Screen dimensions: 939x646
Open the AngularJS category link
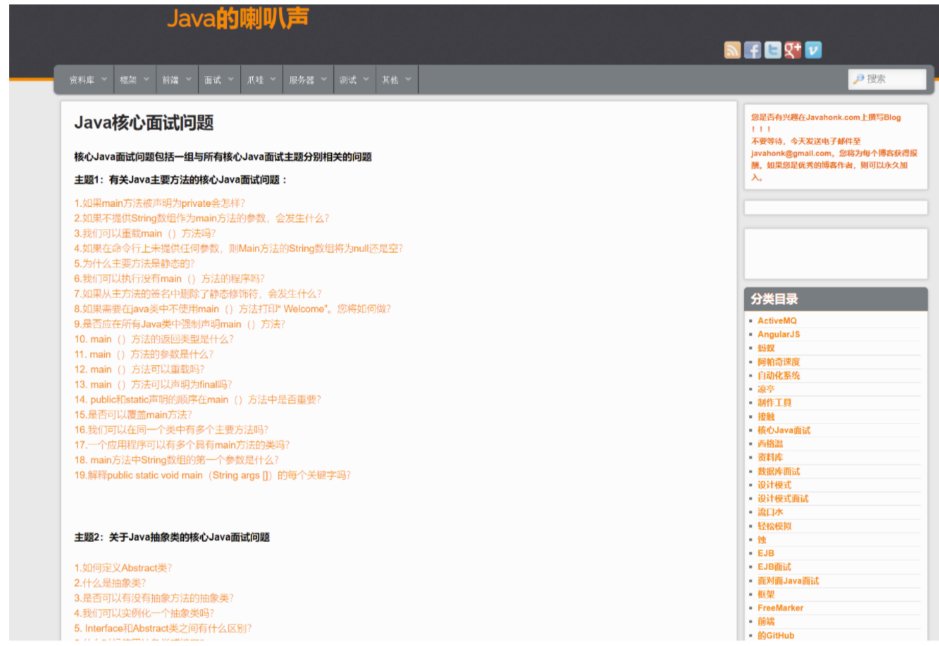tap(779, 335)
